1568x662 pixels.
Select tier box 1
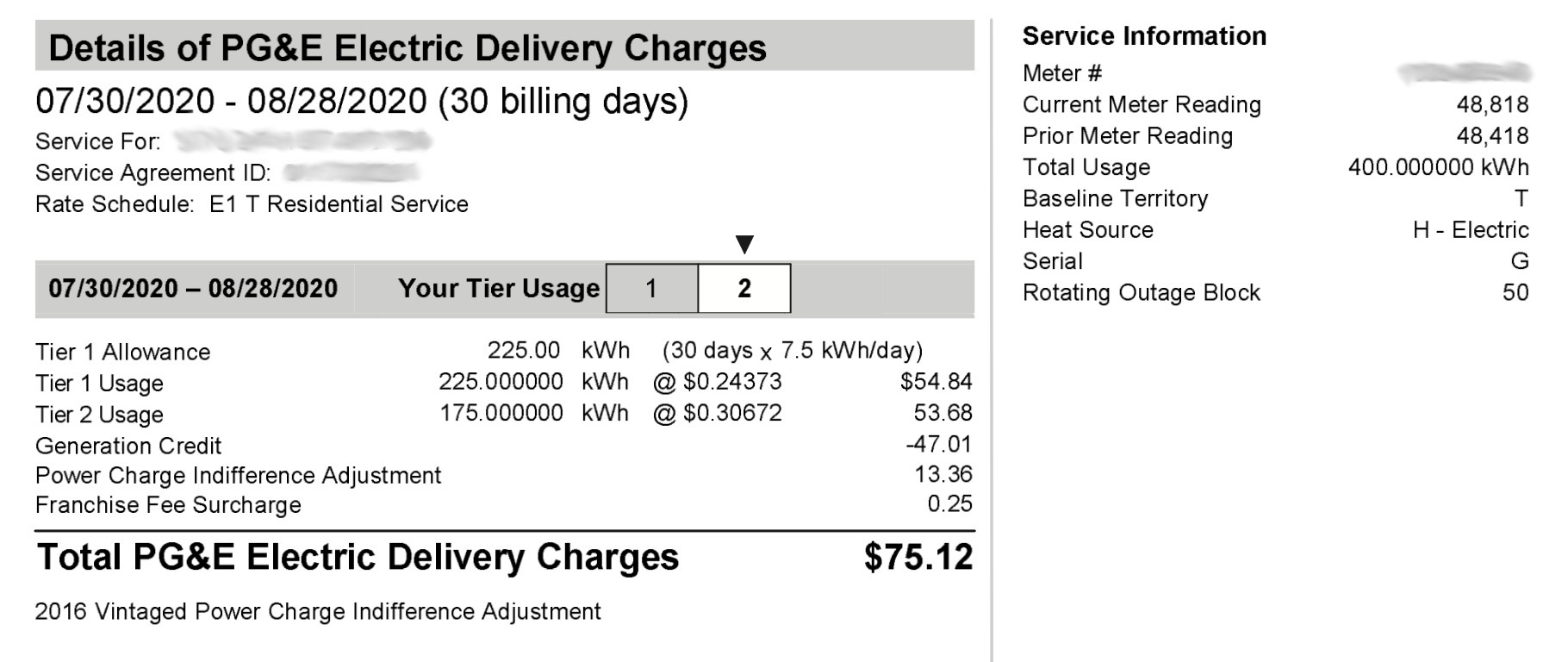pos(651,289)
